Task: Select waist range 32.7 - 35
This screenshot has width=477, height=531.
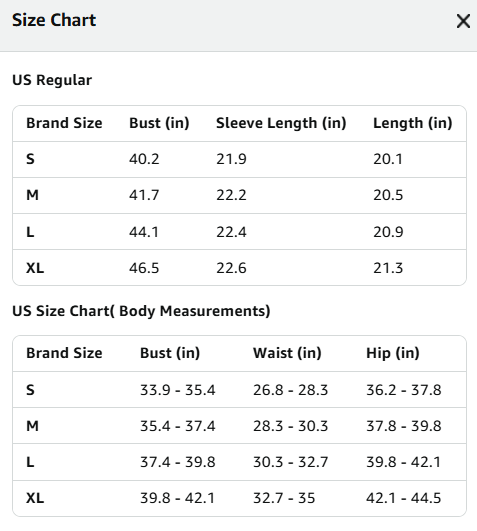Action: 284,498
